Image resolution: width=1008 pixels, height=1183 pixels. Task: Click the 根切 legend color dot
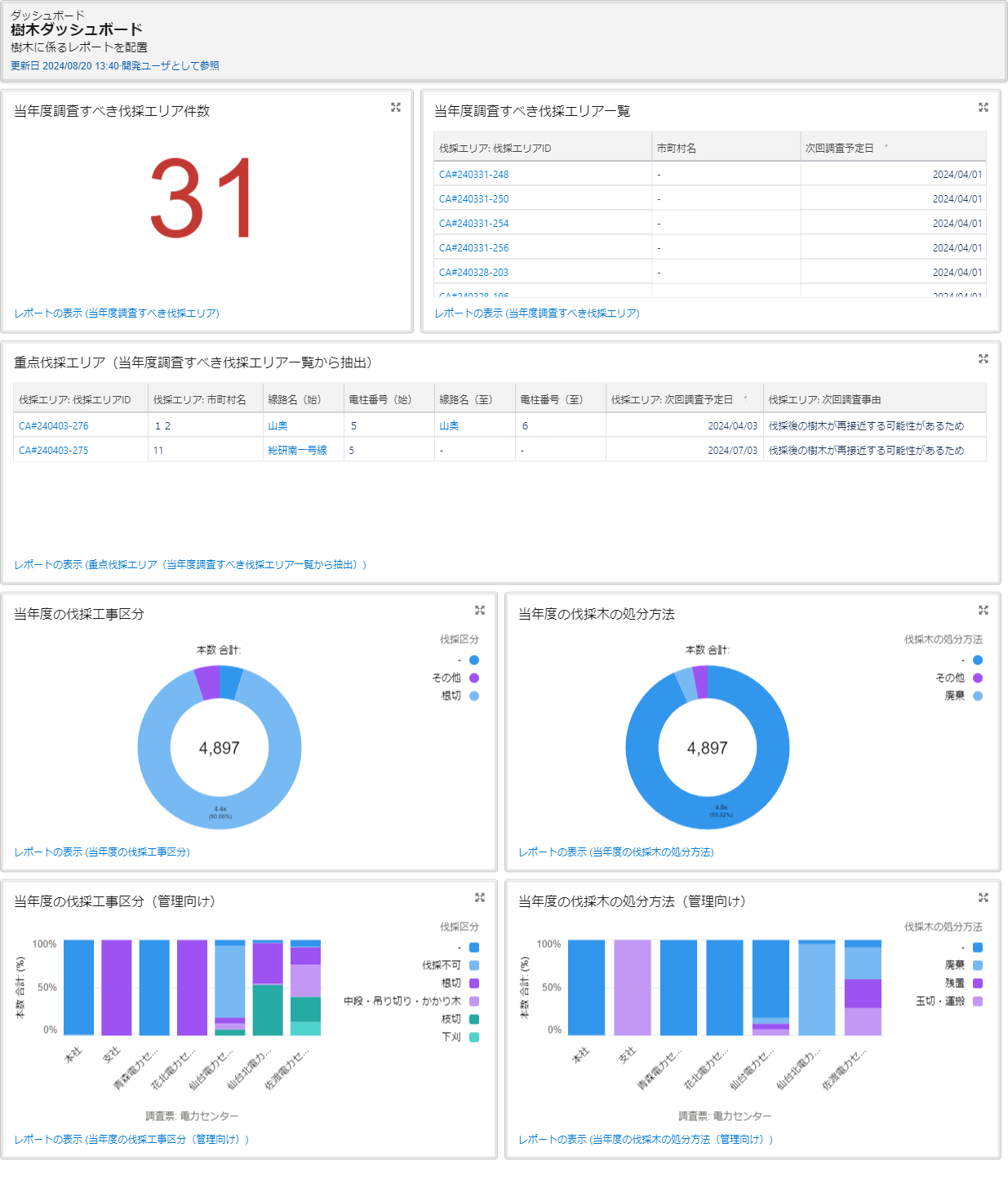point(474,696)
